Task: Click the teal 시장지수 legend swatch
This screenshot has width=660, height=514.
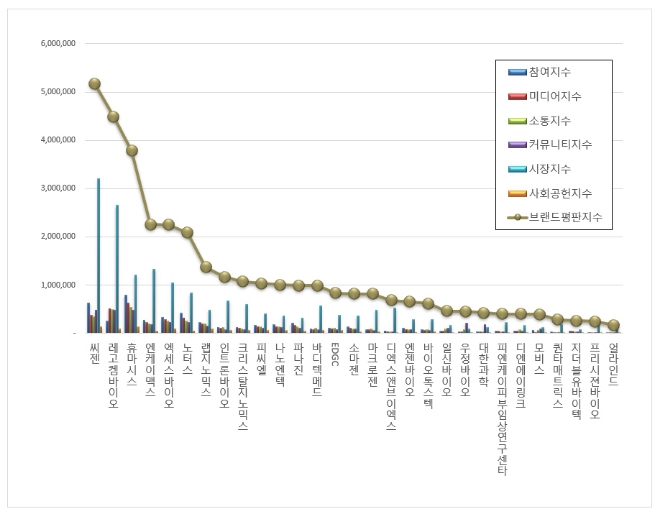Action: coord(517,168)
